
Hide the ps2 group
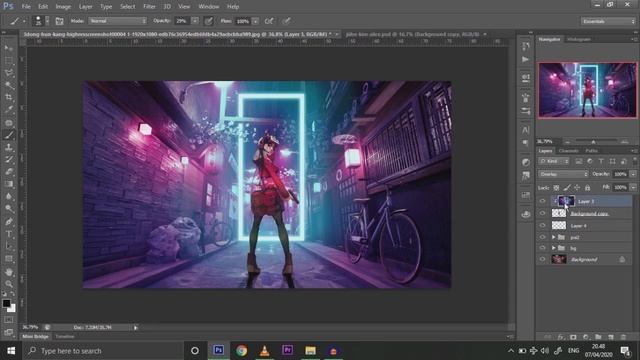click(x=542, y=237)
